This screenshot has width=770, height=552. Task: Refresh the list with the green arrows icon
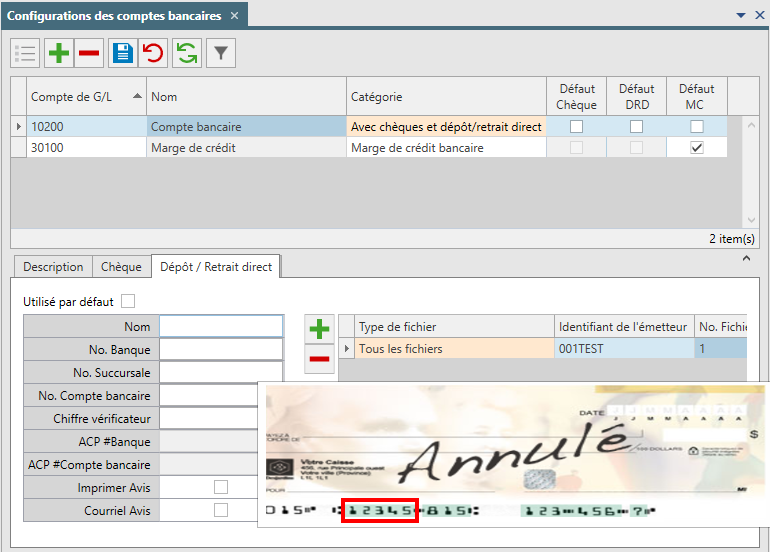pos(187,53)
